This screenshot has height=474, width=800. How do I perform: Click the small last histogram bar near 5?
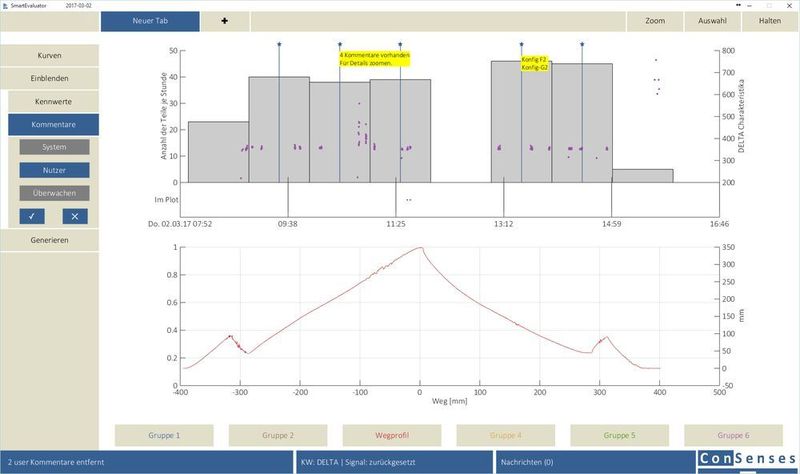642,176
